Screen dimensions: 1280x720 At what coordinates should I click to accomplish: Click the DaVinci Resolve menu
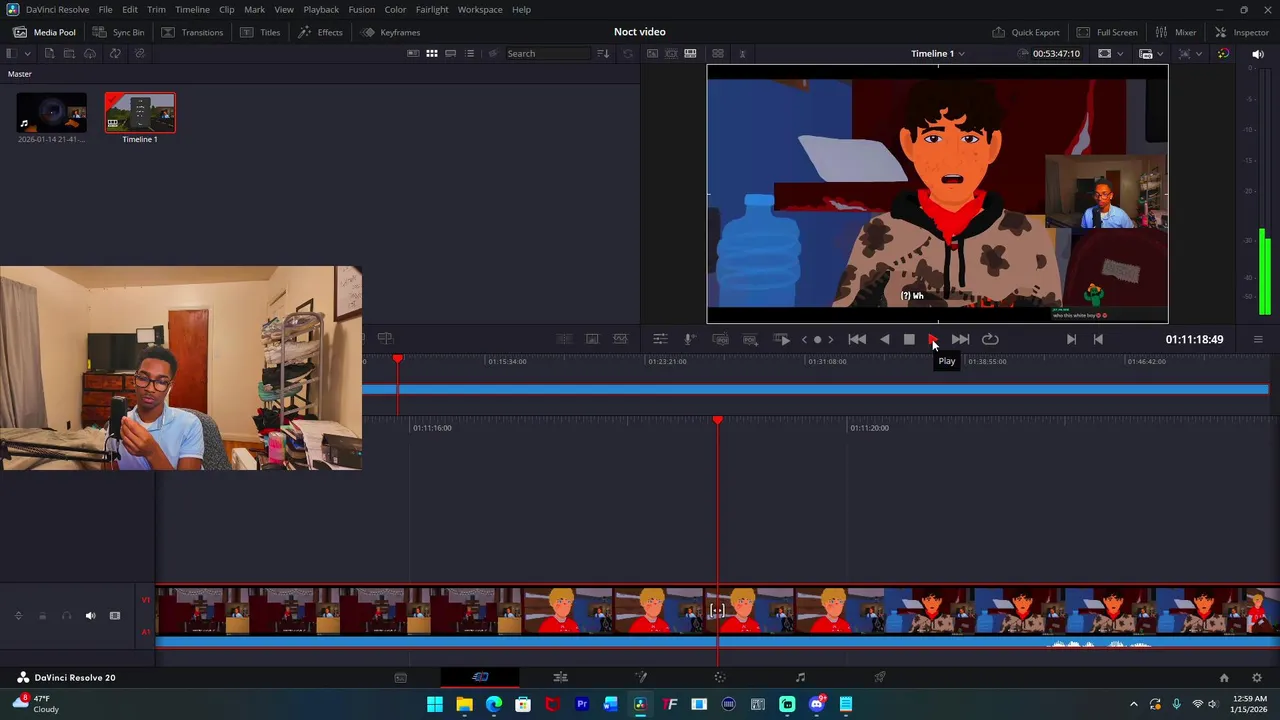coord(57,9)
